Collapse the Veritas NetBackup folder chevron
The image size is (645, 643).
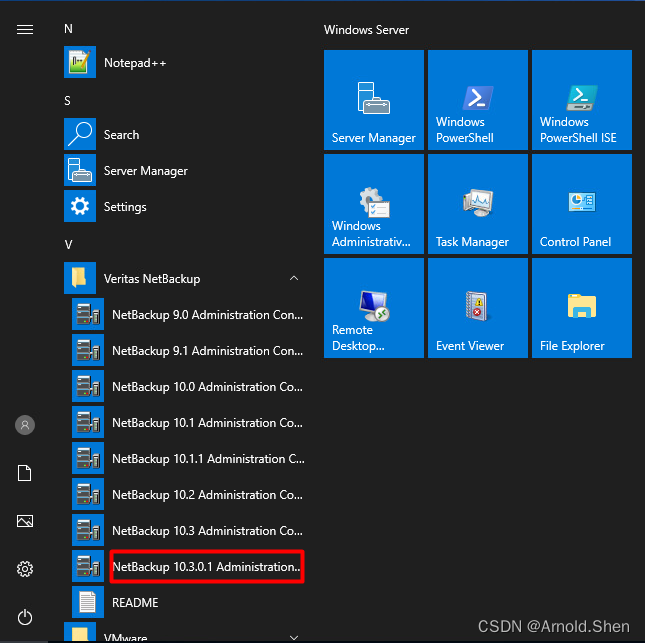click(x=294, y=278)
